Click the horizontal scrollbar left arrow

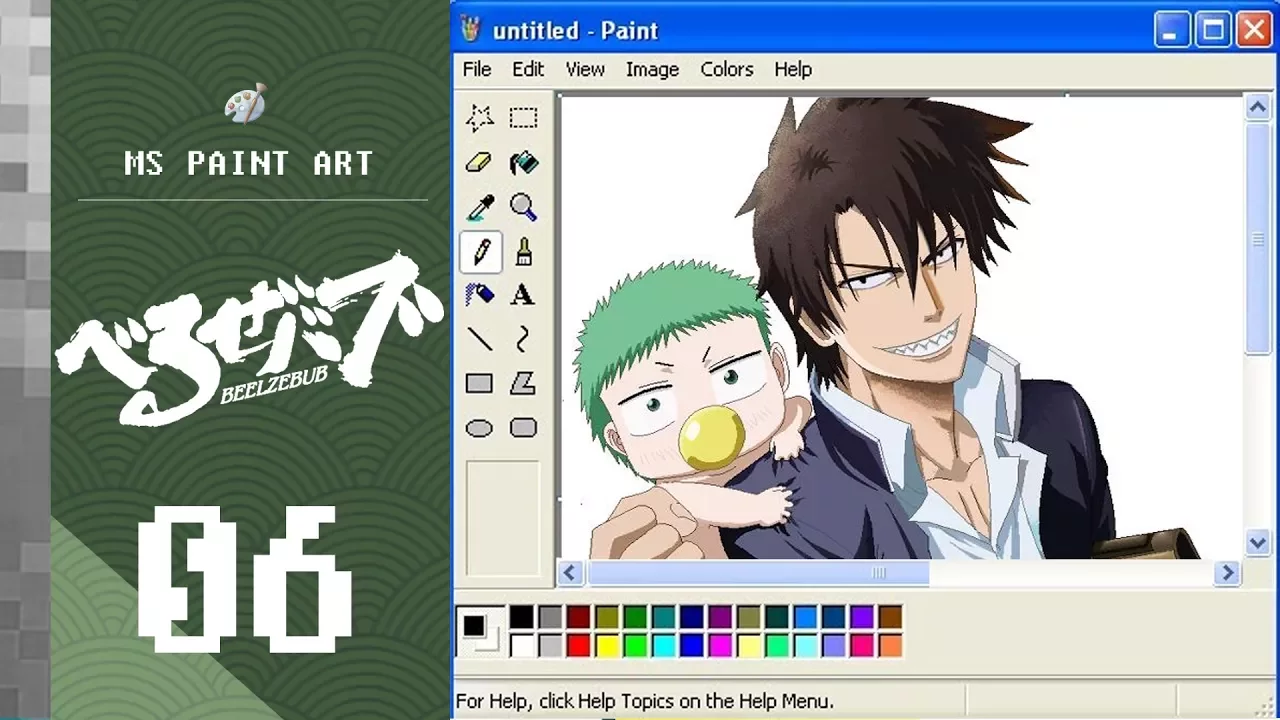tap(570, 573)
